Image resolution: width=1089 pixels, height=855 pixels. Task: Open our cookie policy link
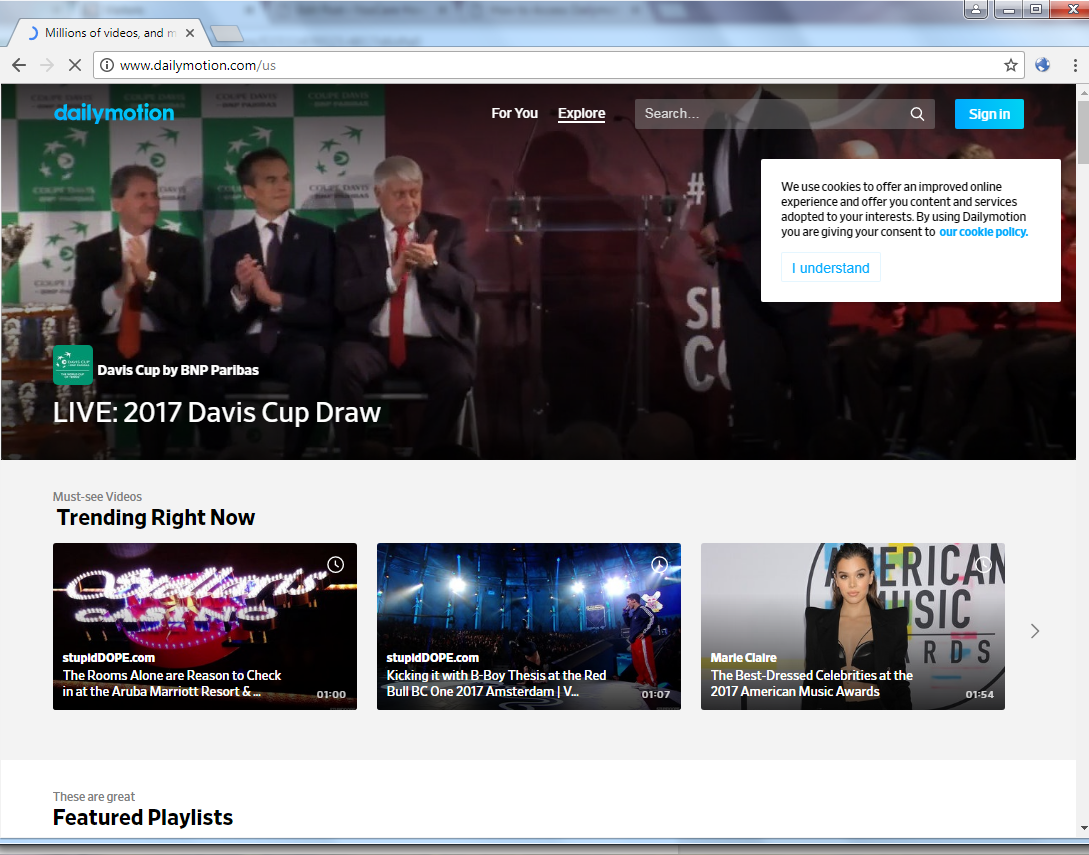[983, 232]
